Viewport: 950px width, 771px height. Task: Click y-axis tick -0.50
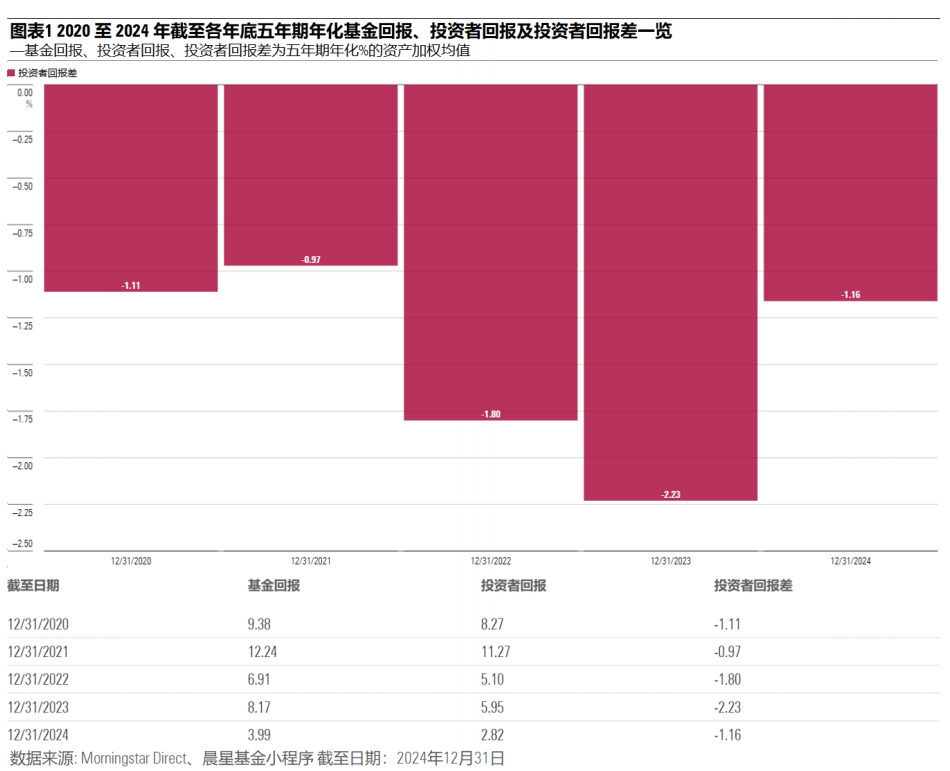coord(23,186)
